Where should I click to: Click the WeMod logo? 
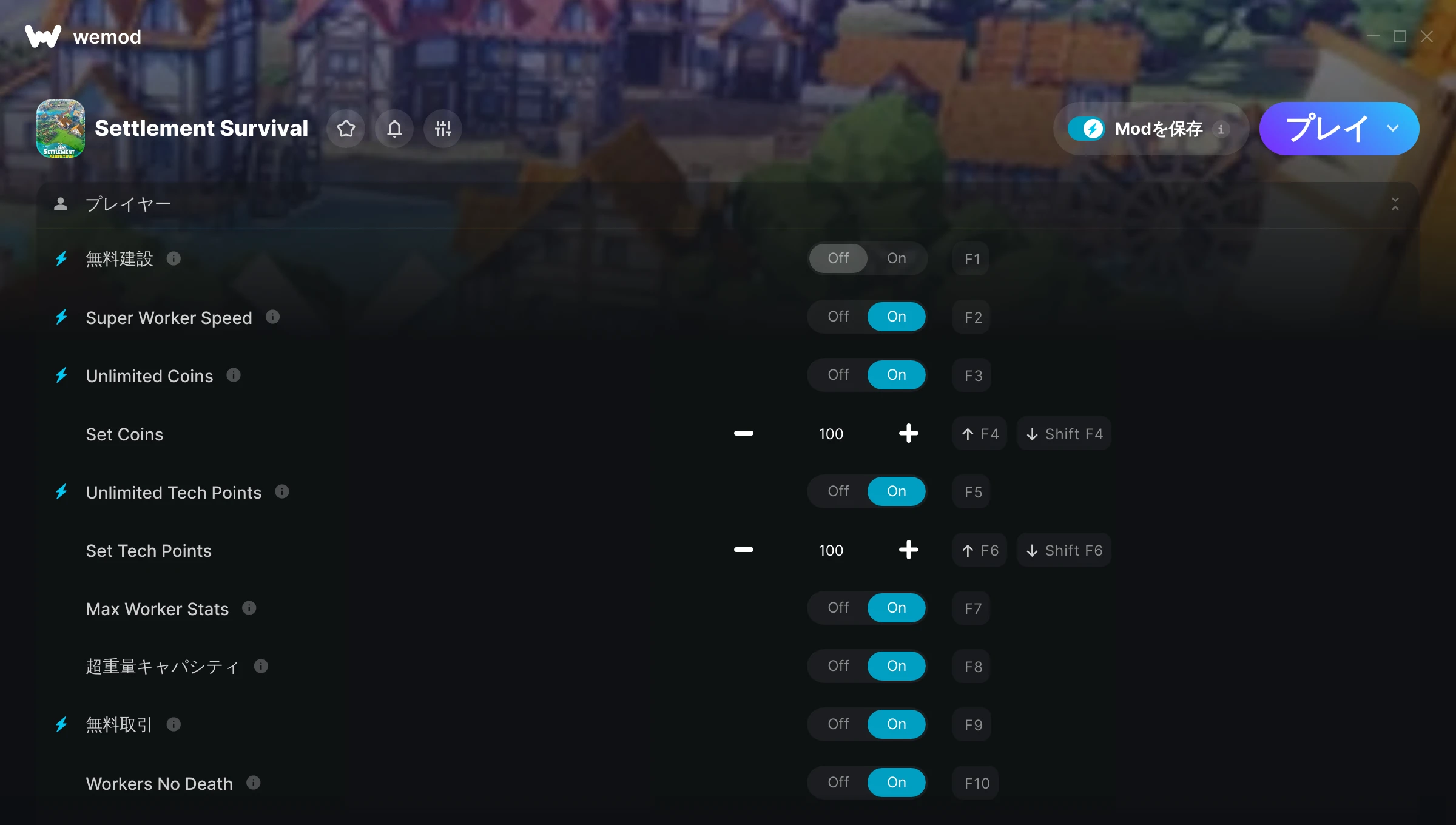[x=83, y=36]
